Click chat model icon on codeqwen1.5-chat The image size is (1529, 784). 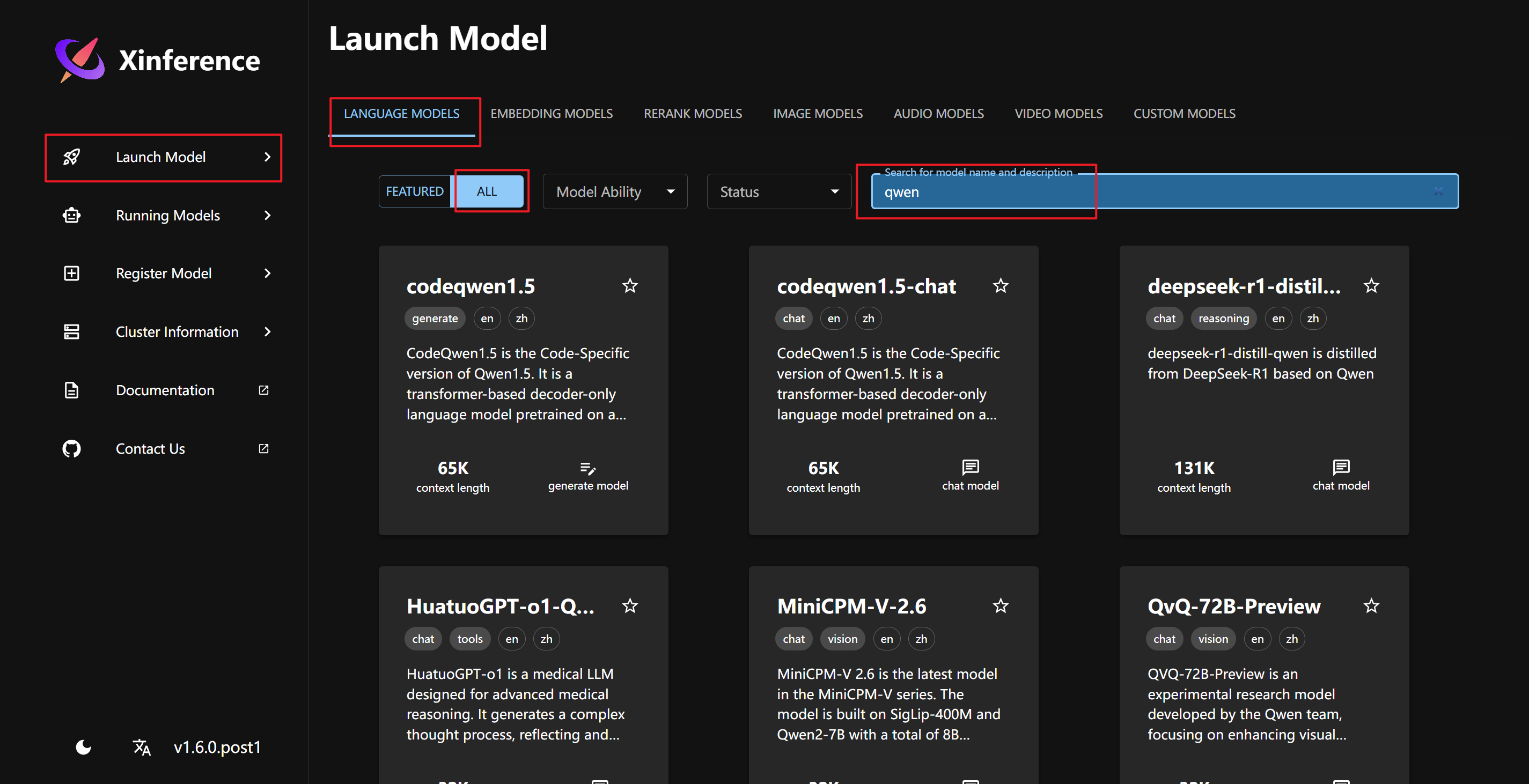pyautogui.click(x=970, y=467)
